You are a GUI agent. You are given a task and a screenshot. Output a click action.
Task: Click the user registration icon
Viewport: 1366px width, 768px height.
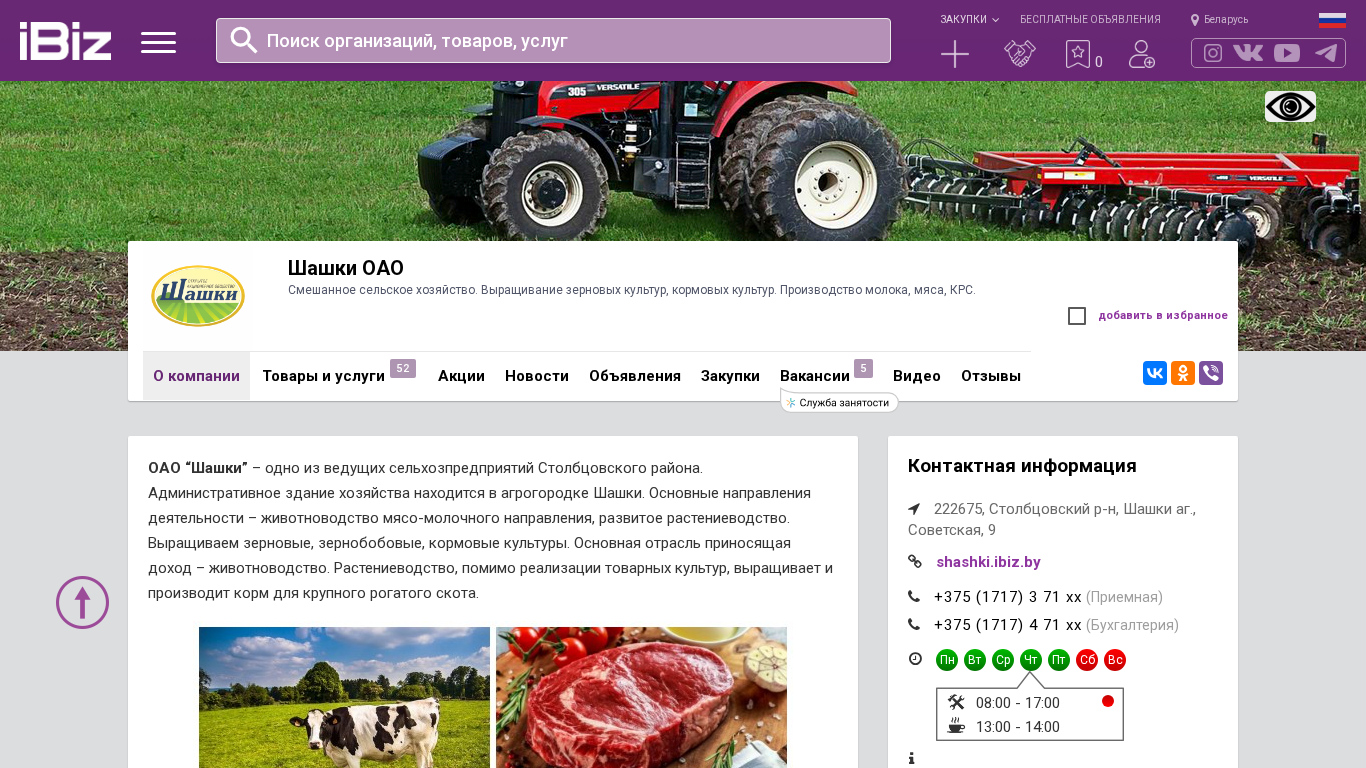pos(1142,54)
